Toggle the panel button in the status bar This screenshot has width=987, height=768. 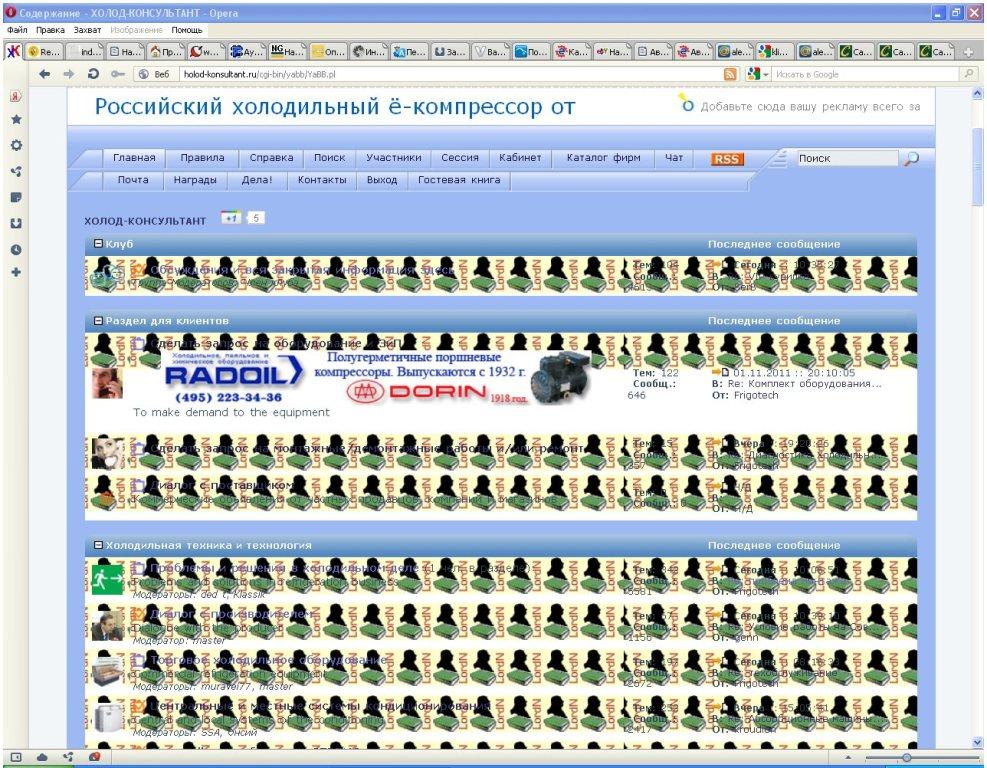click(16, 757)
